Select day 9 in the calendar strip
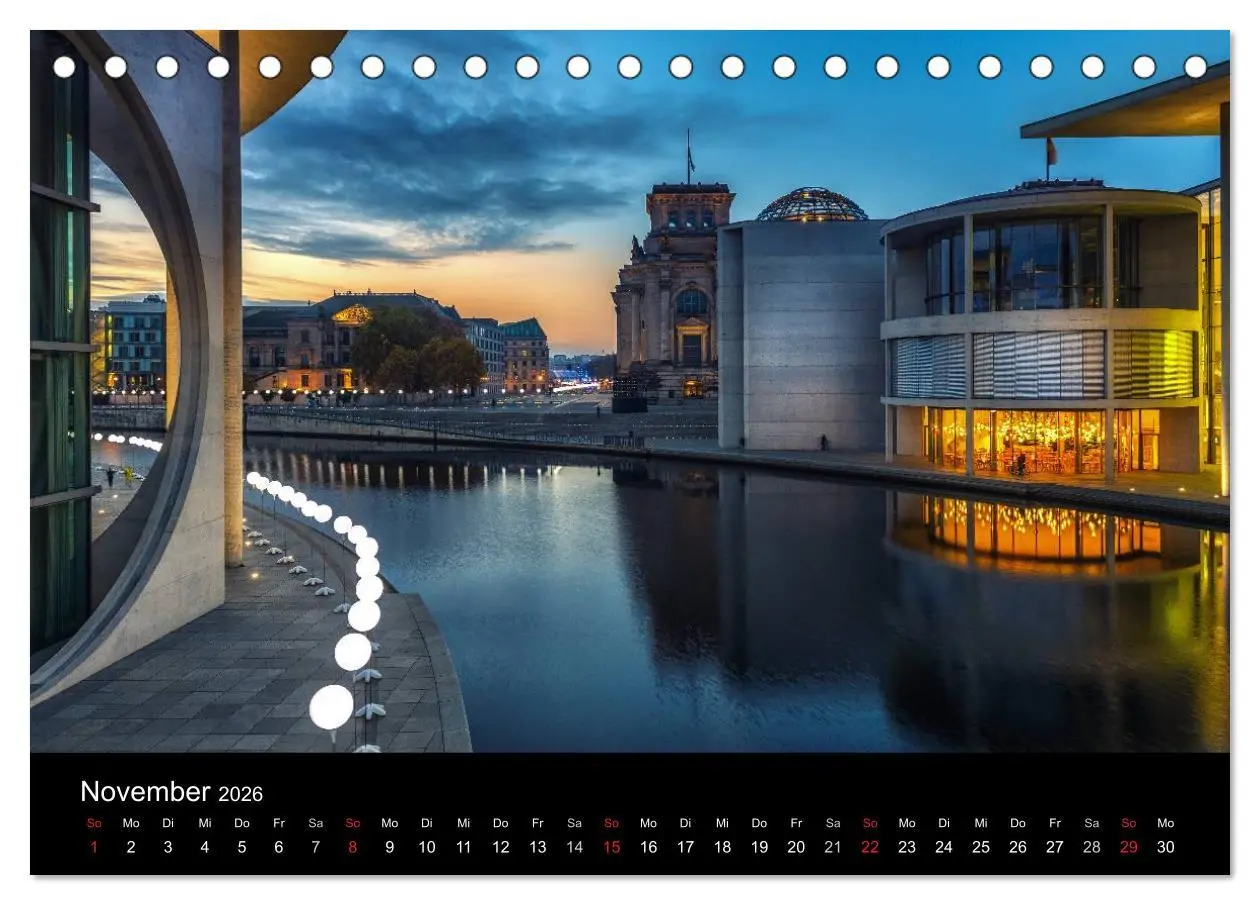Image resolution: width=1260 pixels, height=905 pixels. click(x=390, y=847)
